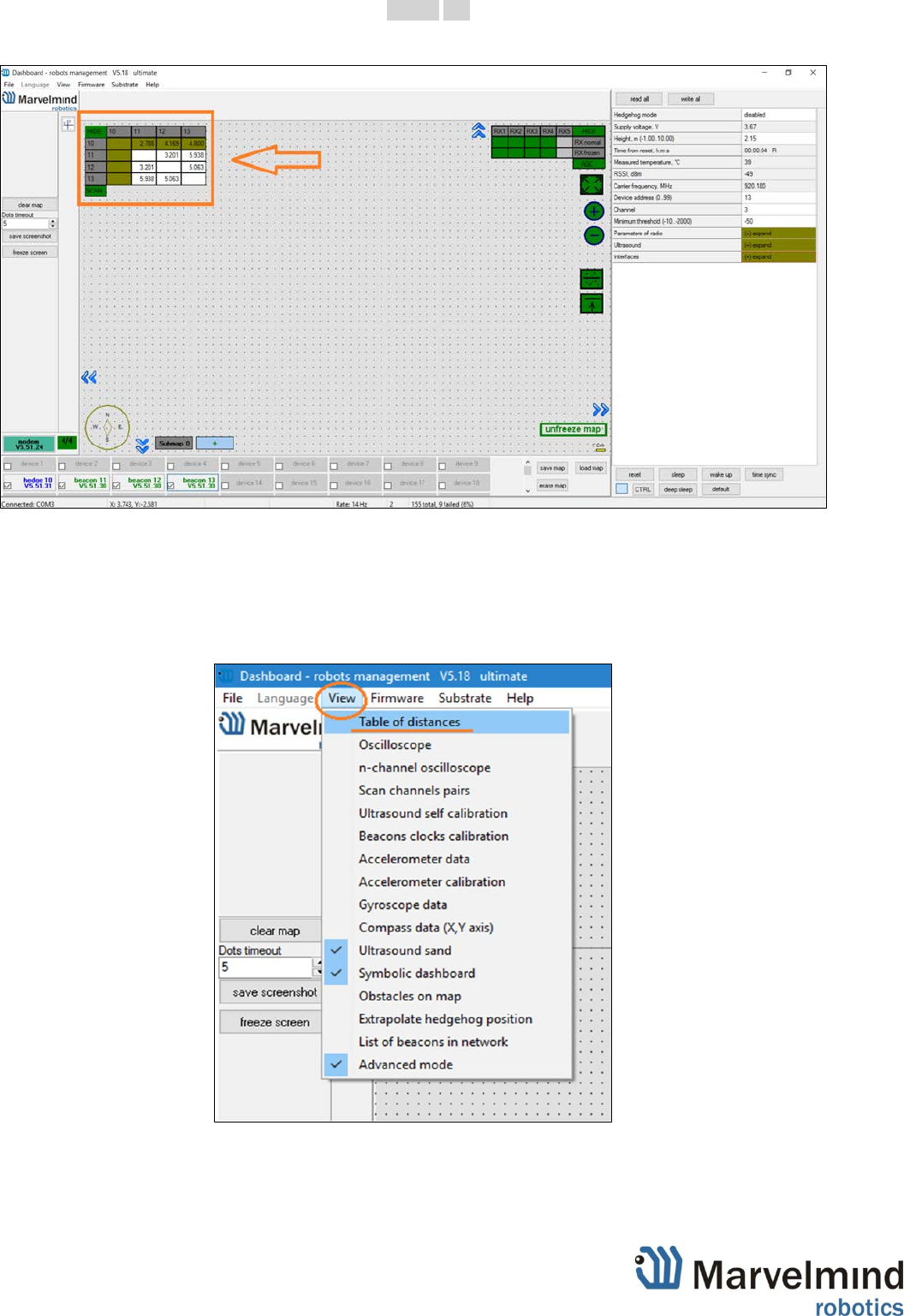This screenshot has width=904, height=1316.
Task: Click the green ADC cell
Action: coord(588,164)
